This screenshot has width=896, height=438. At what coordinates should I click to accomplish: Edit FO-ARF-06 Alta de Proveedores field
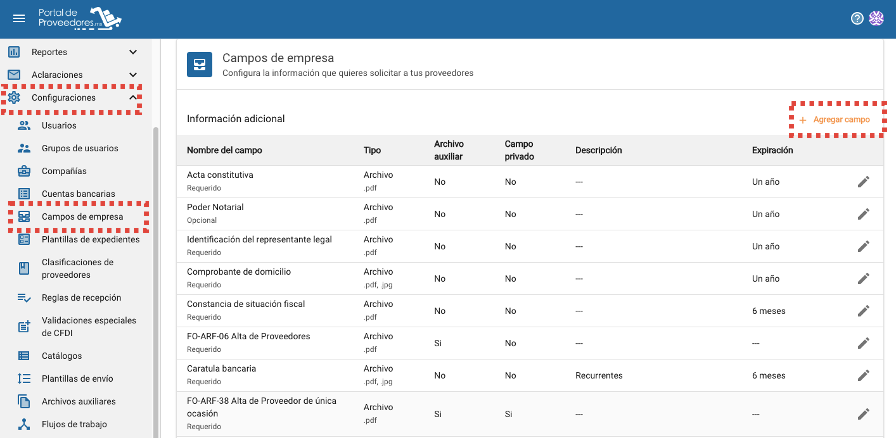click(863, 343)
